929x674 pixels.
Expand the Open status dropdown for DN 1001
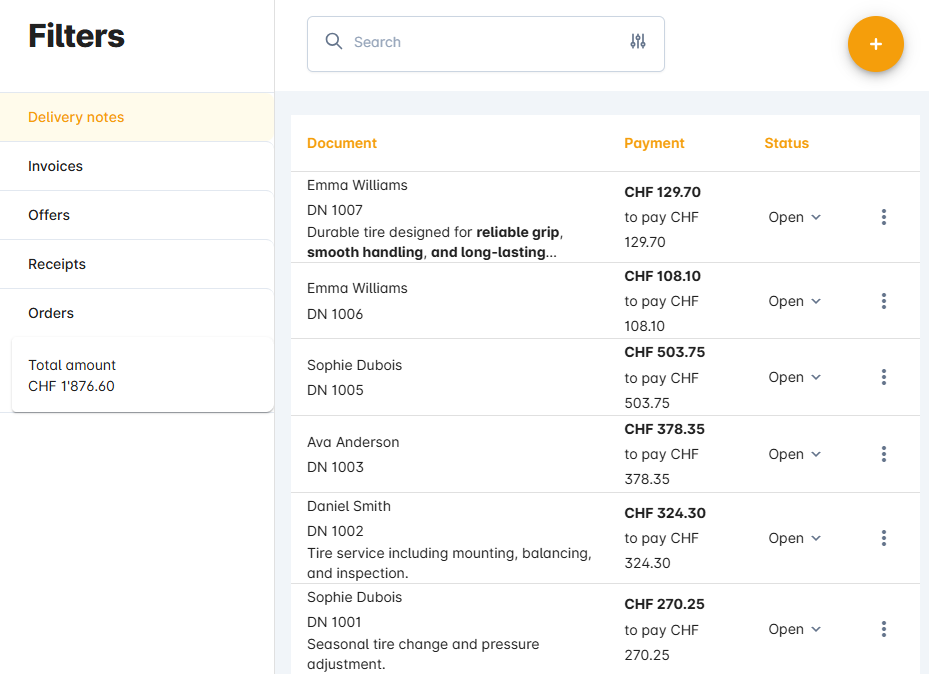tap(795, 629)
